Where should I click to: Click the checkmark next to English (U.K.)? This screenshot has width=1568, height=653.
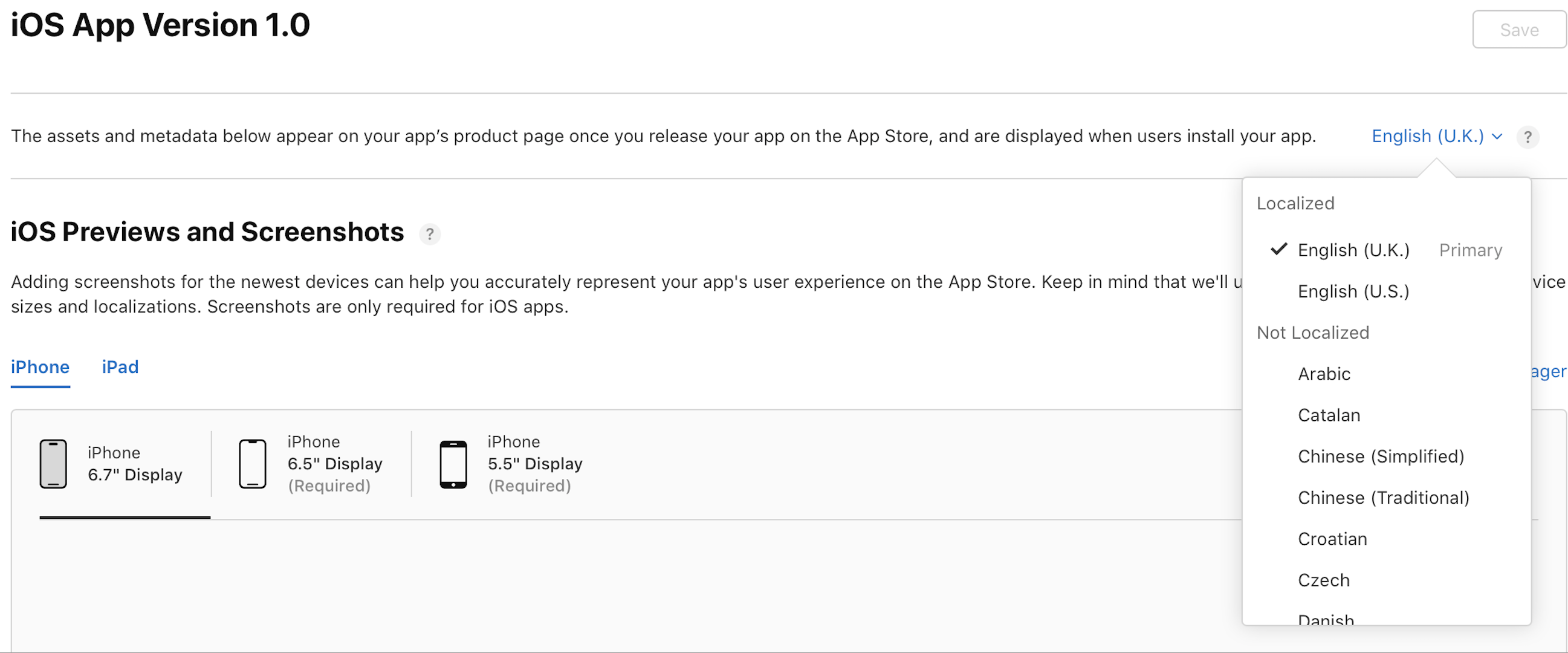(1278, 250)
